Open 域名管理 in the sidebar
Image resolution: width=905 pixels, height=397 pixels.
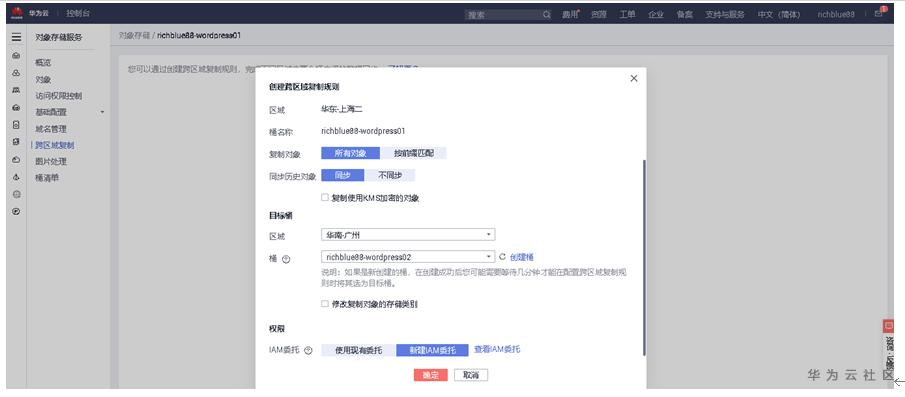(51, 129)
